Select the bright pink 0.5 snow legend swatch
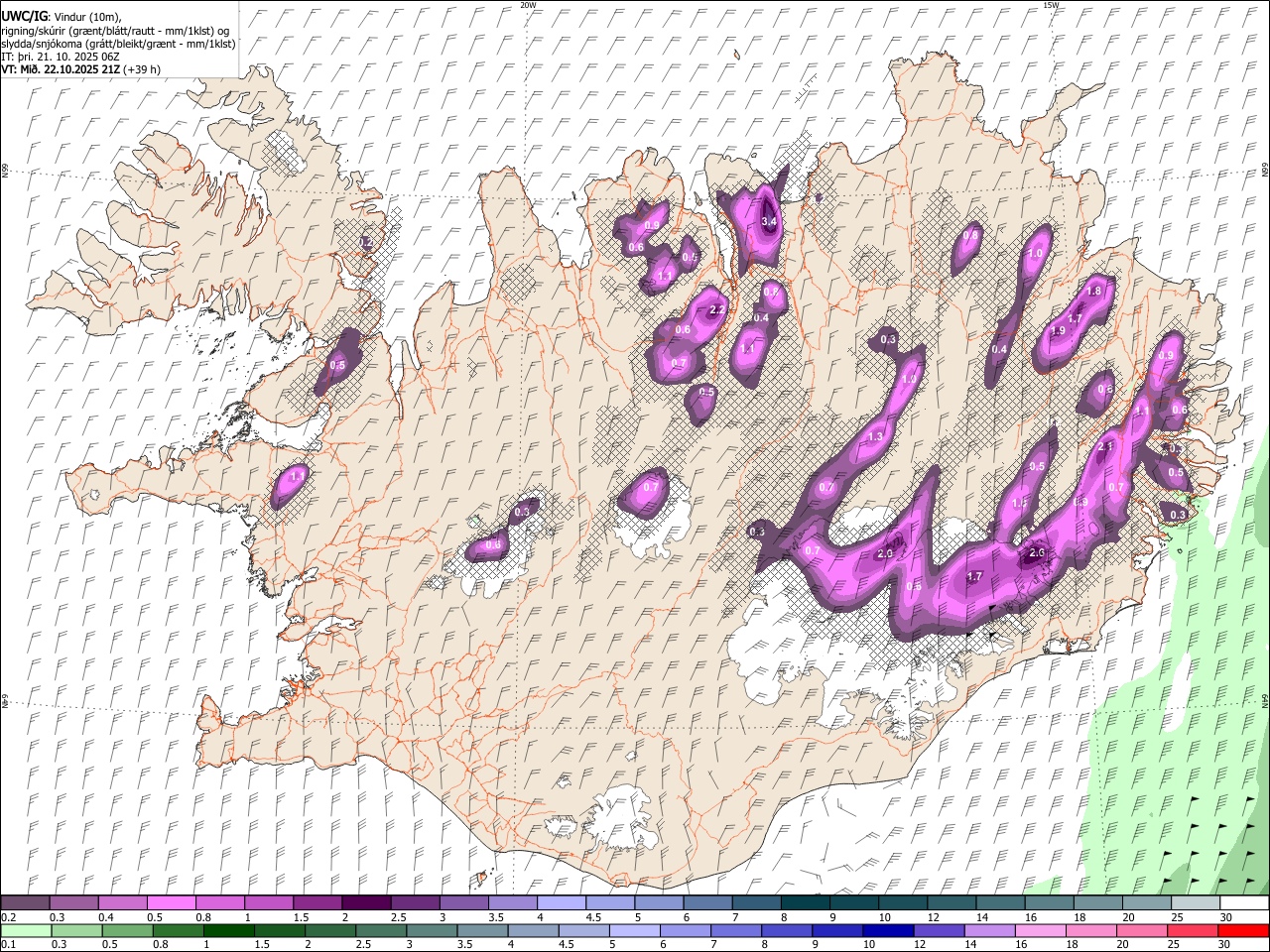The width and height of the screenshot is (1270, 952). coord(171,903)
